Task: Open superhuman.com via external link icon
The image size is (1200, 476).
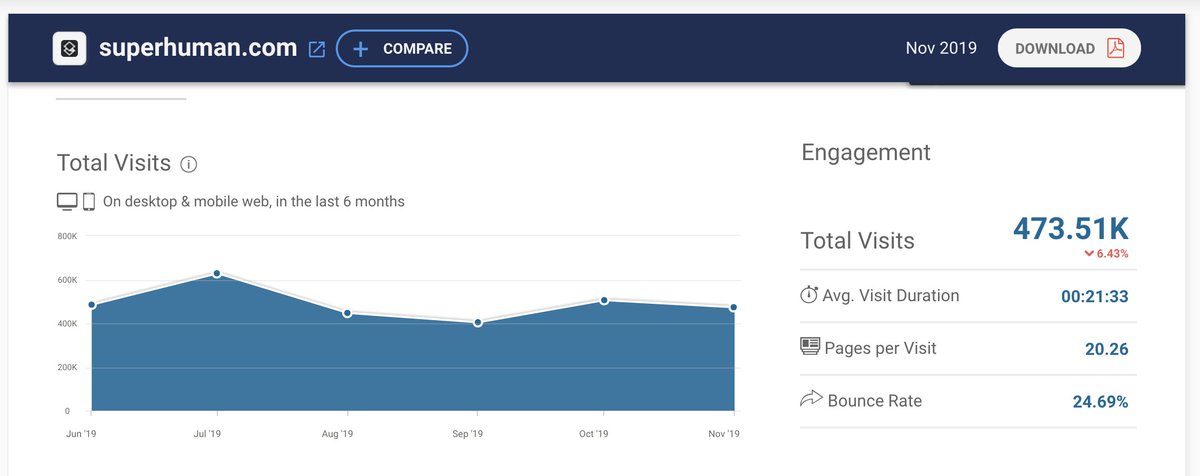Action: [x=316, y=49]
